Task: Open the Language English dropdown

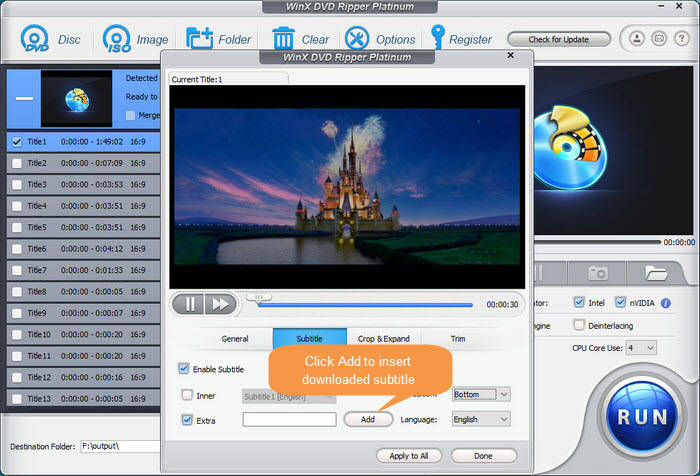Action: click(481, 419)
